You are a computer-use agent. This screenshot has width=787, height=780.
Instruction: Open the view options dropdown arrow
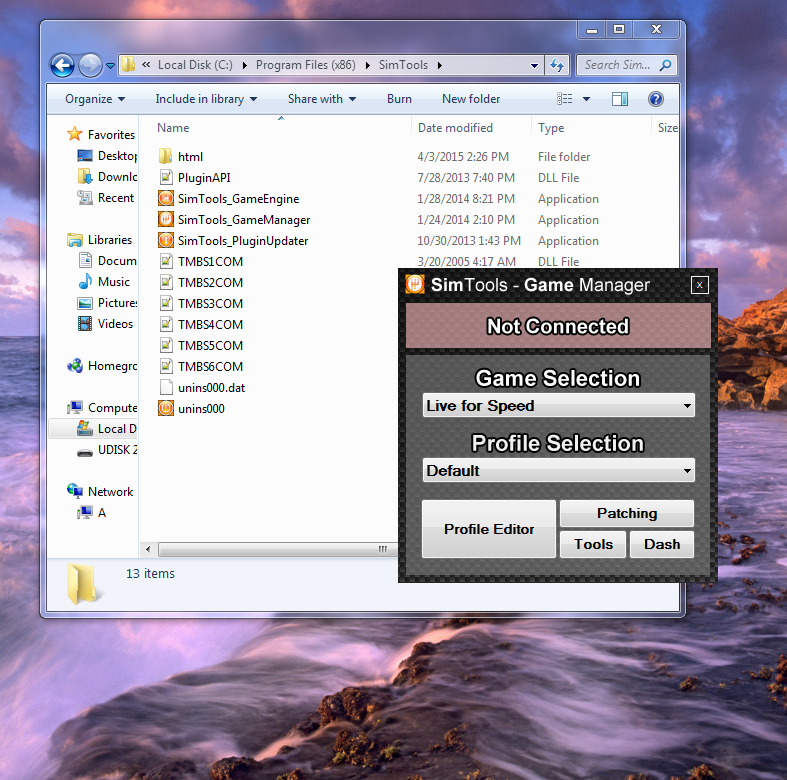[586, 99]
